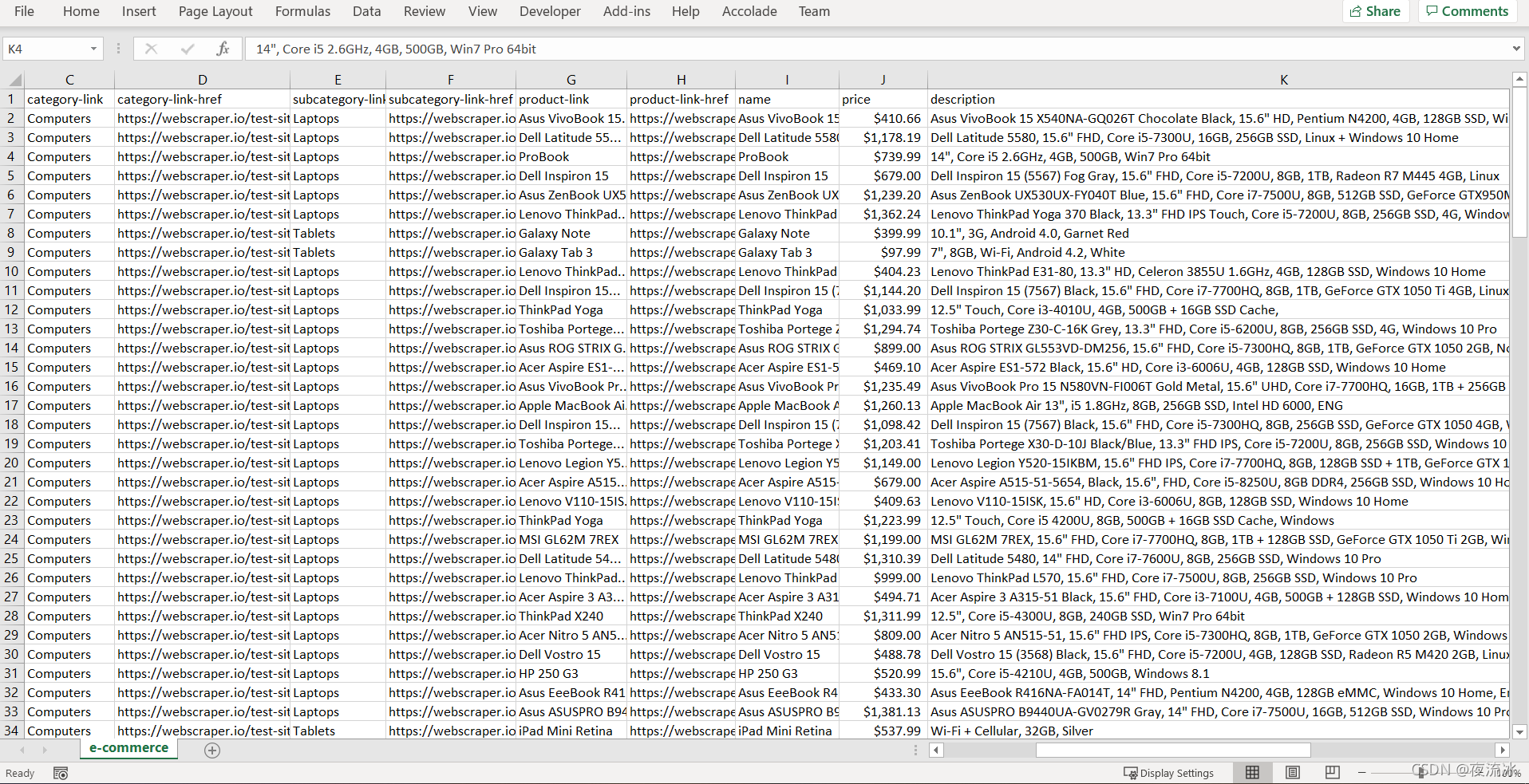Click vertical scrollbar down arrow
This screenshot has width=1529, height=784.
pyautogui.click(x=1519, y=731)
